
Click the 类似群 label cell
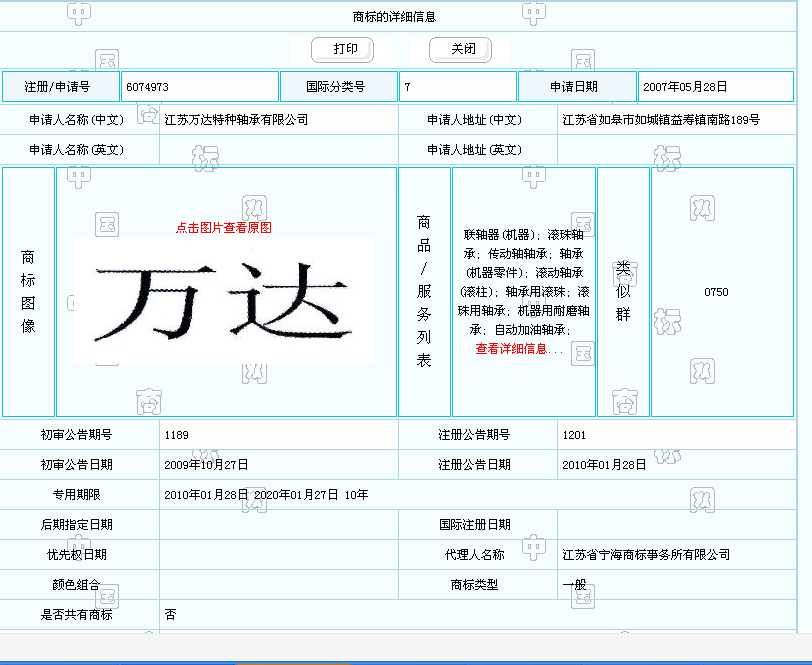pos(623,292)
